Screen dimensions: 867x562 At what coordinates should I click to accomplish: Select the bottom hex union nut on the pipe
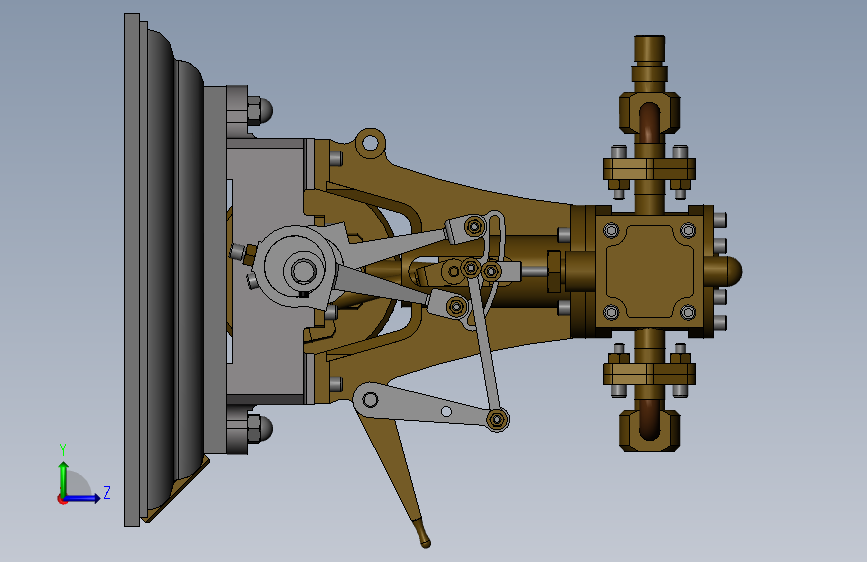point(649,430)
